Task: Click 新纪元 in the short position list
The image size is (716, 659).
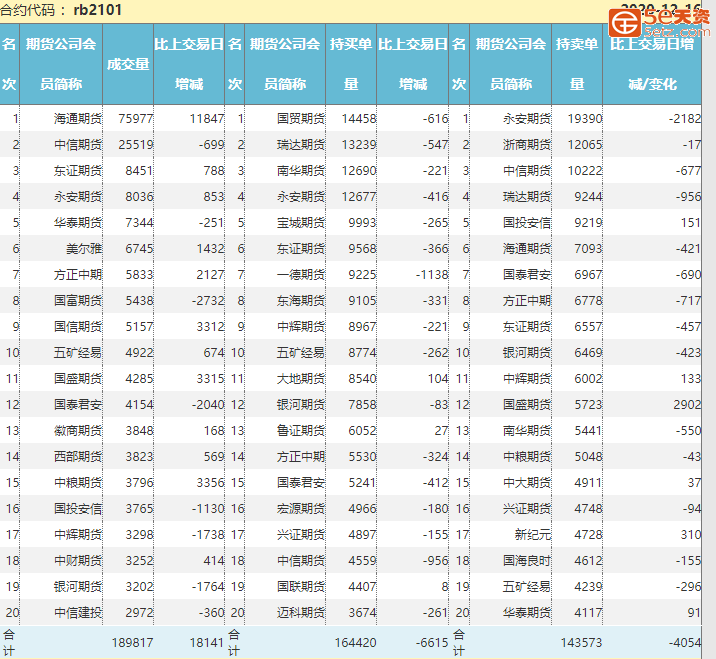Action: (533, 535)
